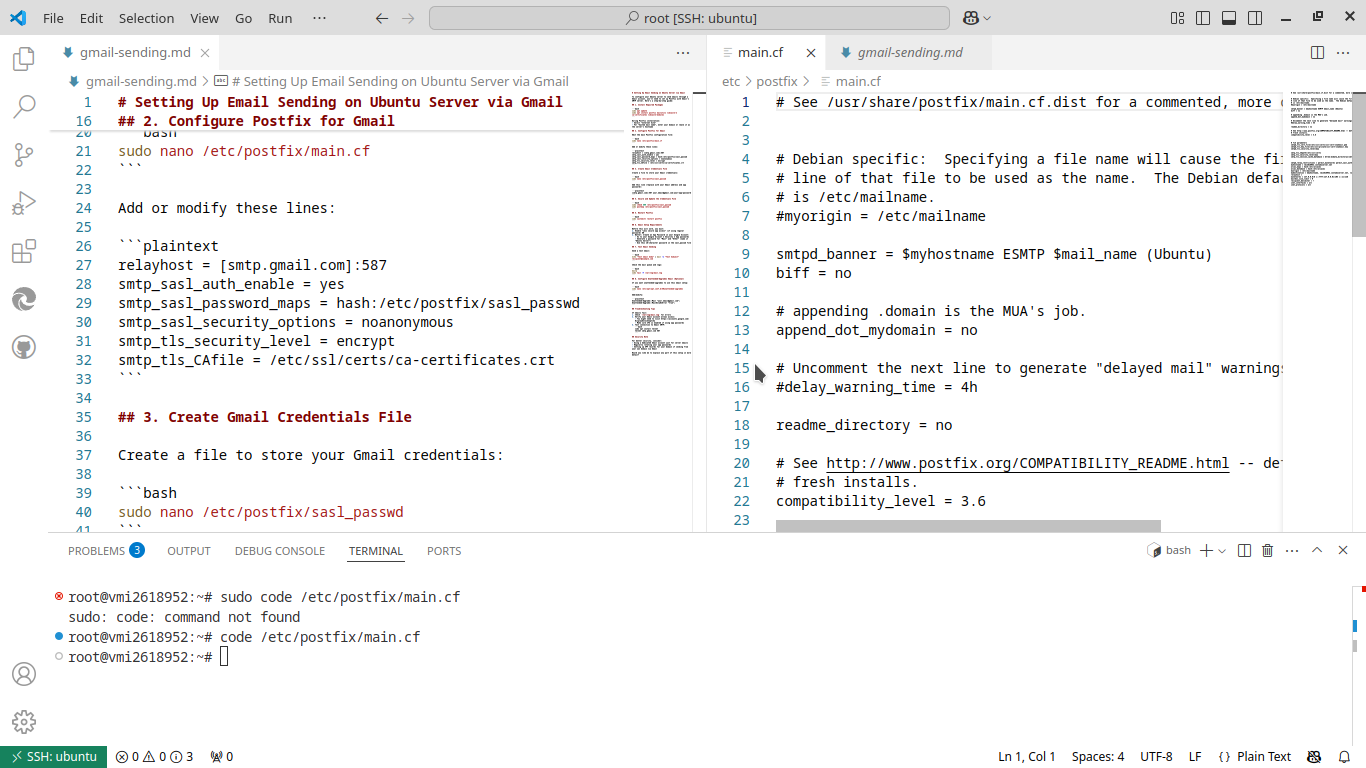Change language mode from Plain Text
This screenshot has height=768, width=1366.
pos(1264,757)
